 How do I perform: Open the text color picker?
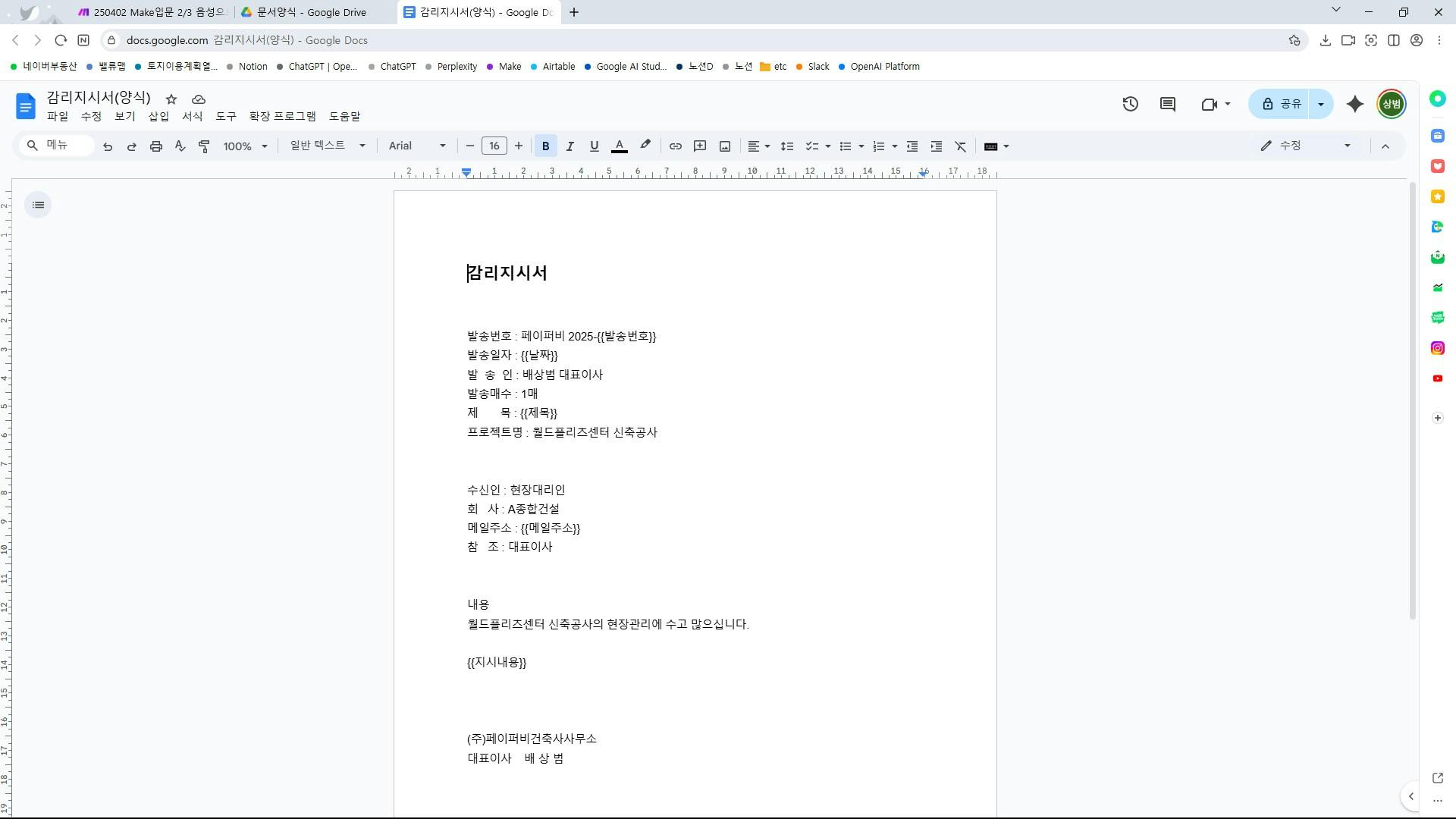pyautogui.click(x=619, y=146)
